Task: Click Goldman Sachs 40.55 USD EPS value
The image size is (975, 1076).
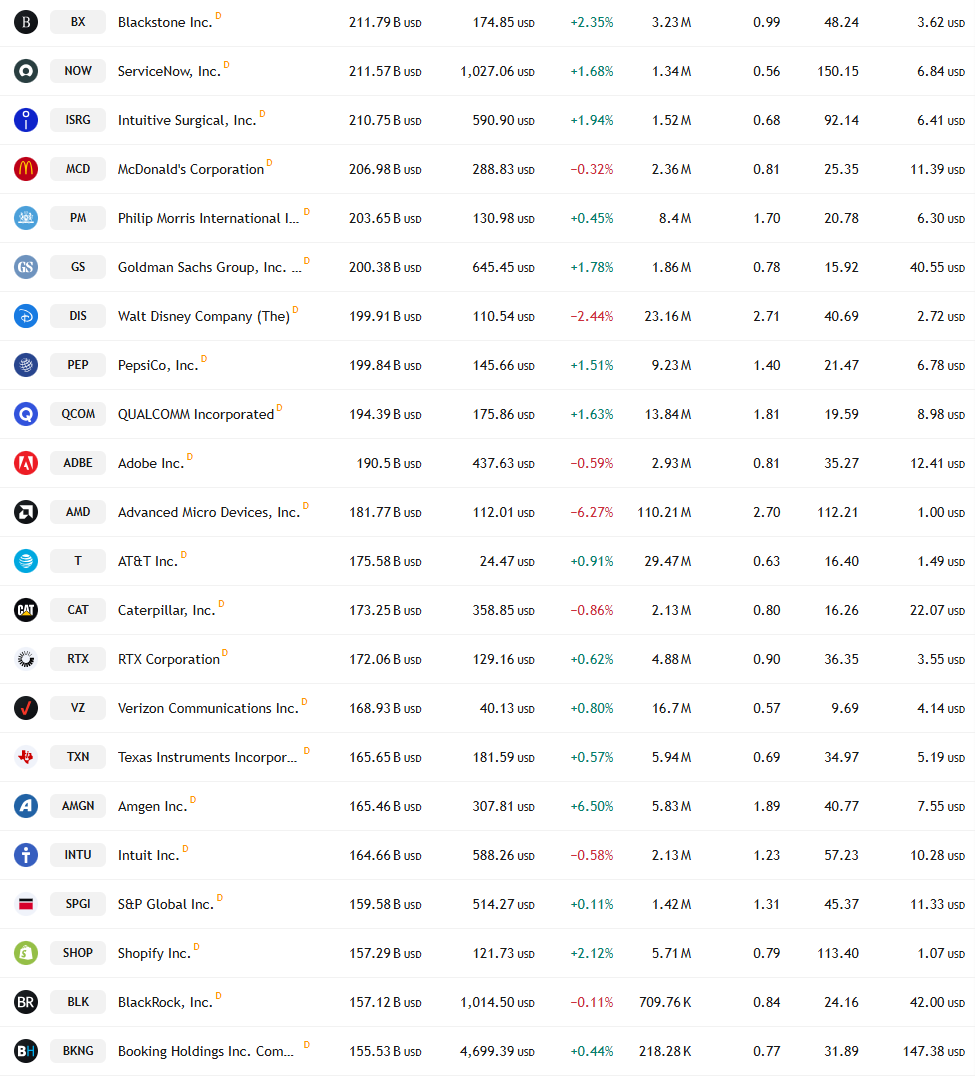Action: pos(937,268)
